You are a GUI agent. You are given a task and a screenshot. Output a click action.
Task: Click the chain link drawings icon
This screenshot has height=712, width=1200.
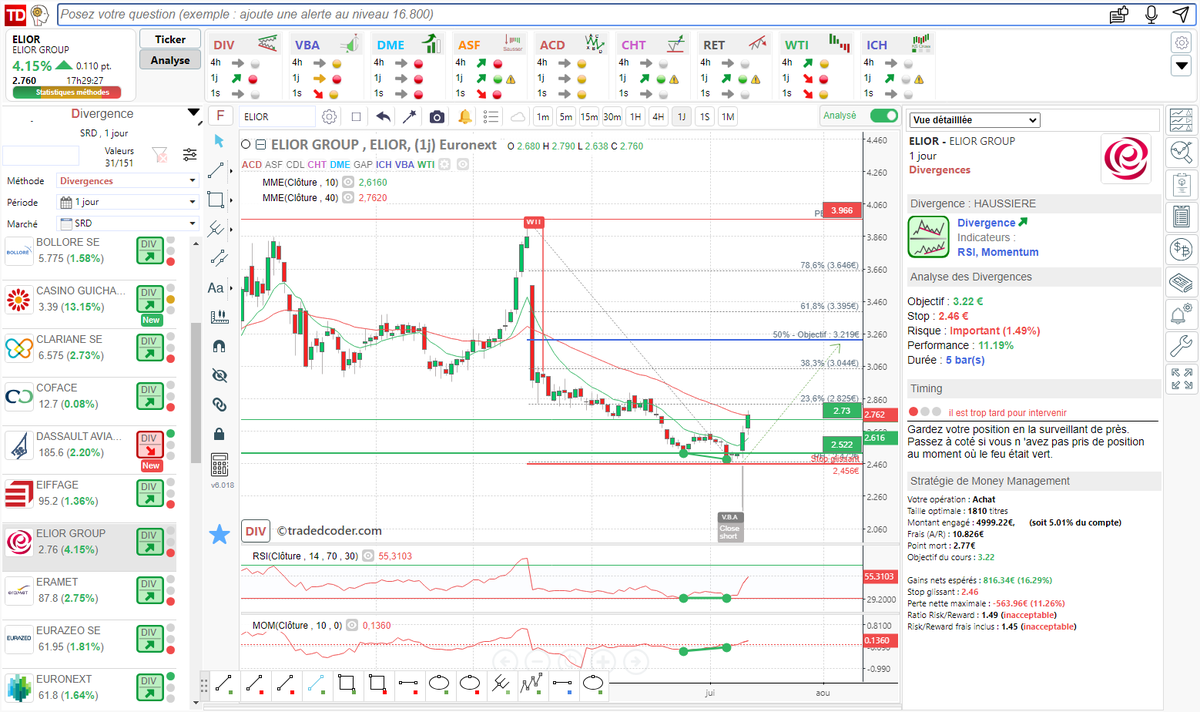(x=220, y=405)
